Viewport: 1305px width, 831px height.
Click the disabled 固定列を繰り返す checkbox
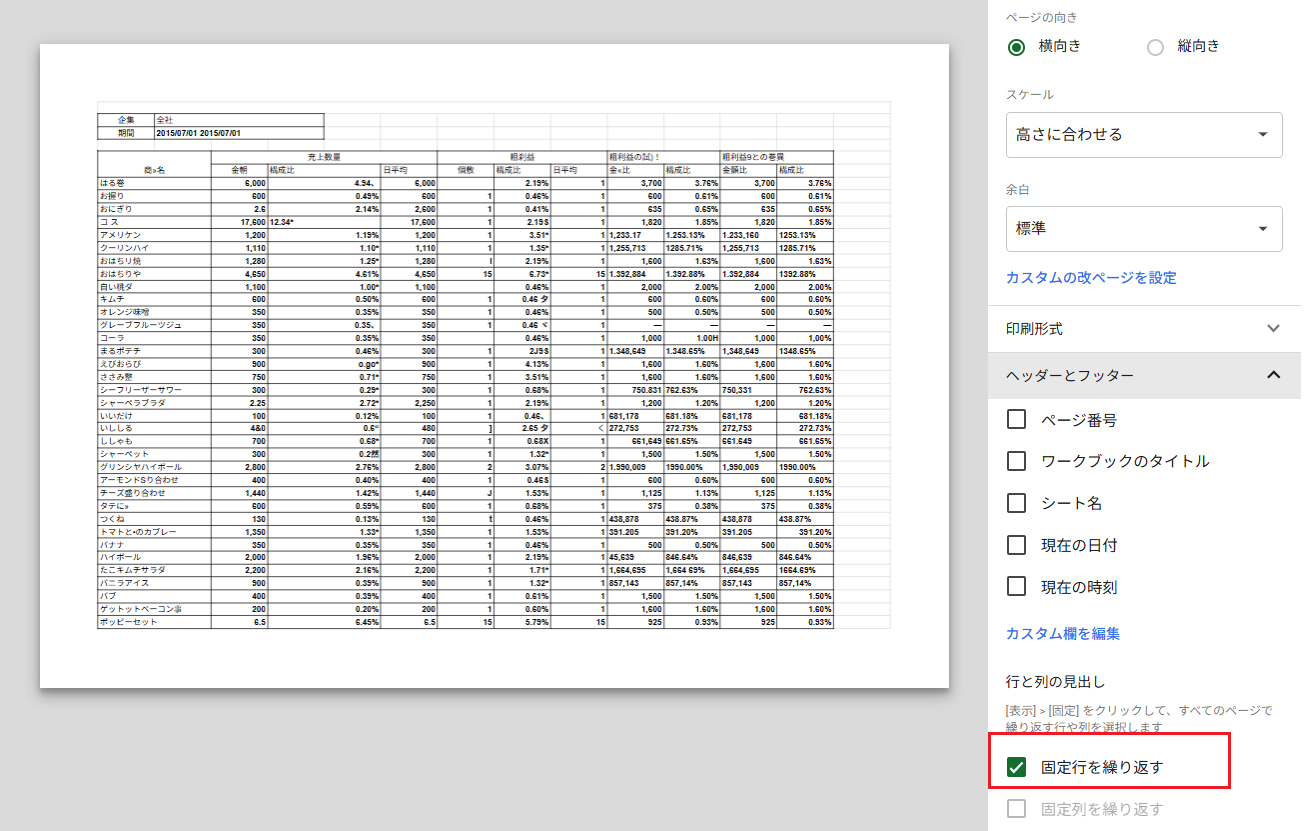click(1017, 809)
